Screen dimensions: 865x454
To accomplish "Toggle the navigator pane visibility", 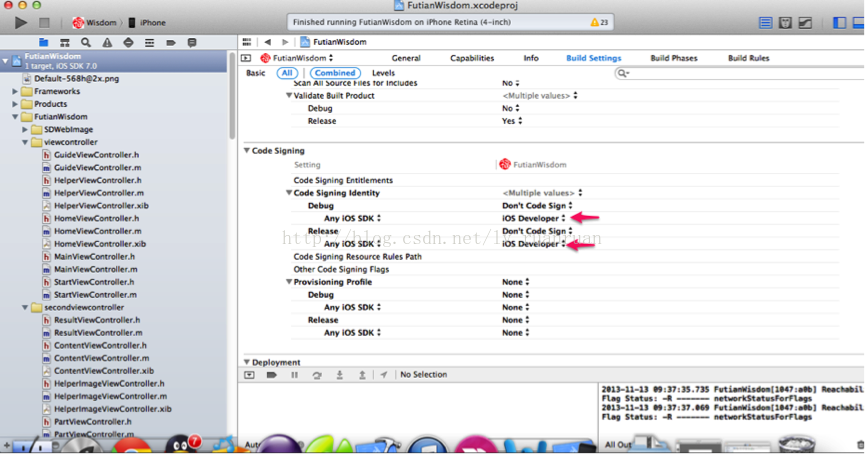I will [839, 23].
